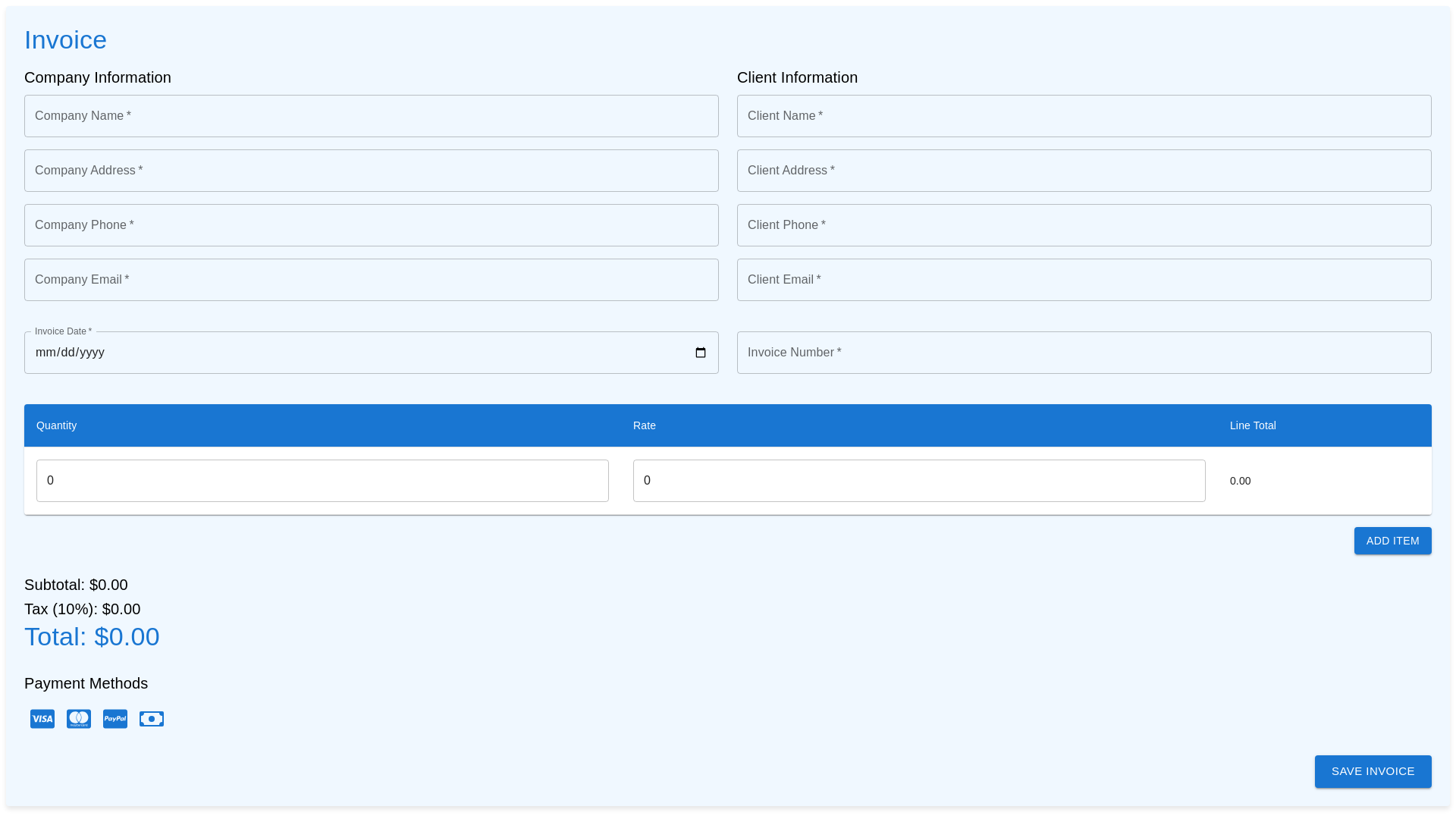Click inside the Client Email field
Viewport: 1456px width, 819px height.
click(x=1084, y=279)
